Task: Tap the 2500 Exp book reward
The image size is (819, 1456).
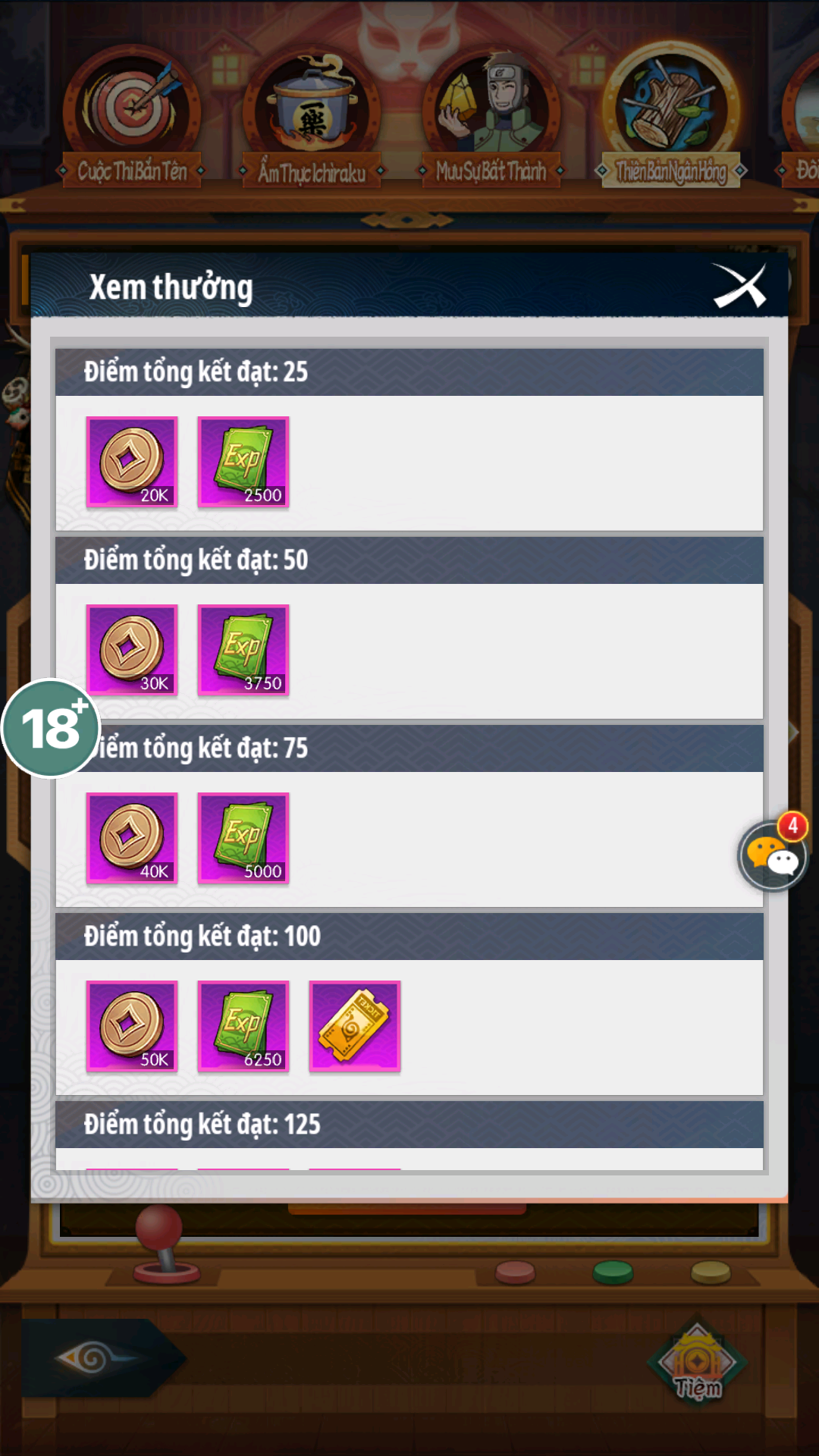Action: (x=243, y=462)
